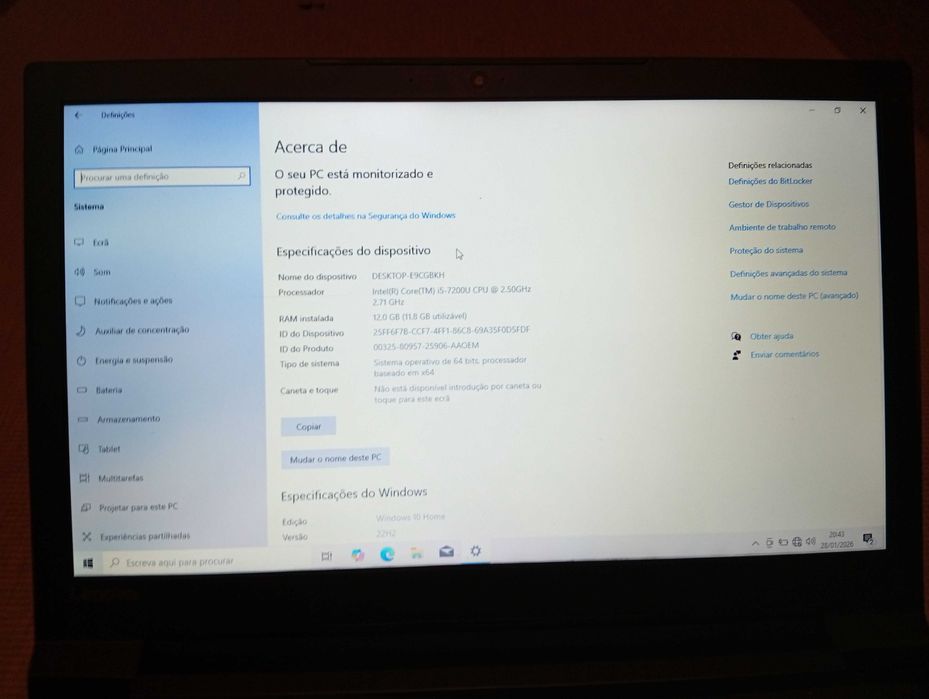Launch Microsoft Edge from the taskbar
This screenshot has width=929, height=699.
pyautogui.click(x=387, y=554)
